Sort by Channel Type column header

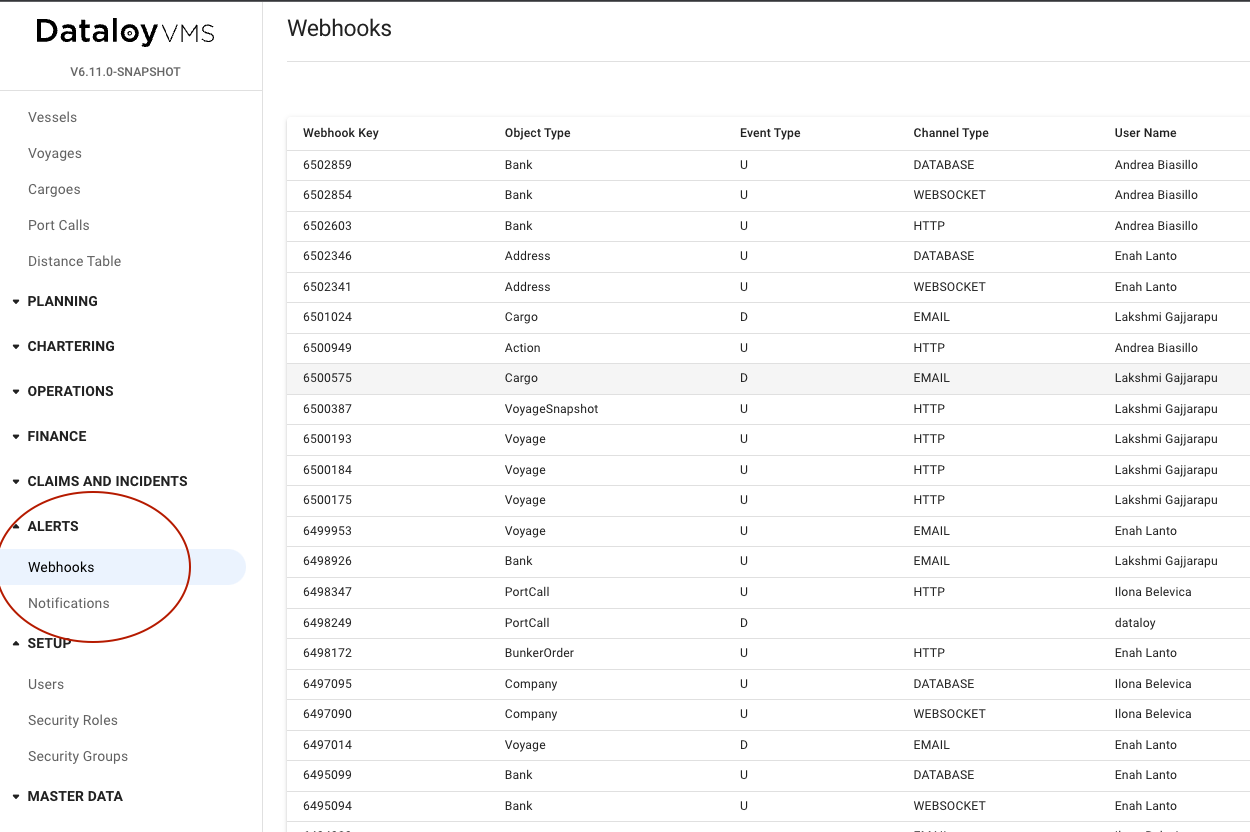pos(950,133)
